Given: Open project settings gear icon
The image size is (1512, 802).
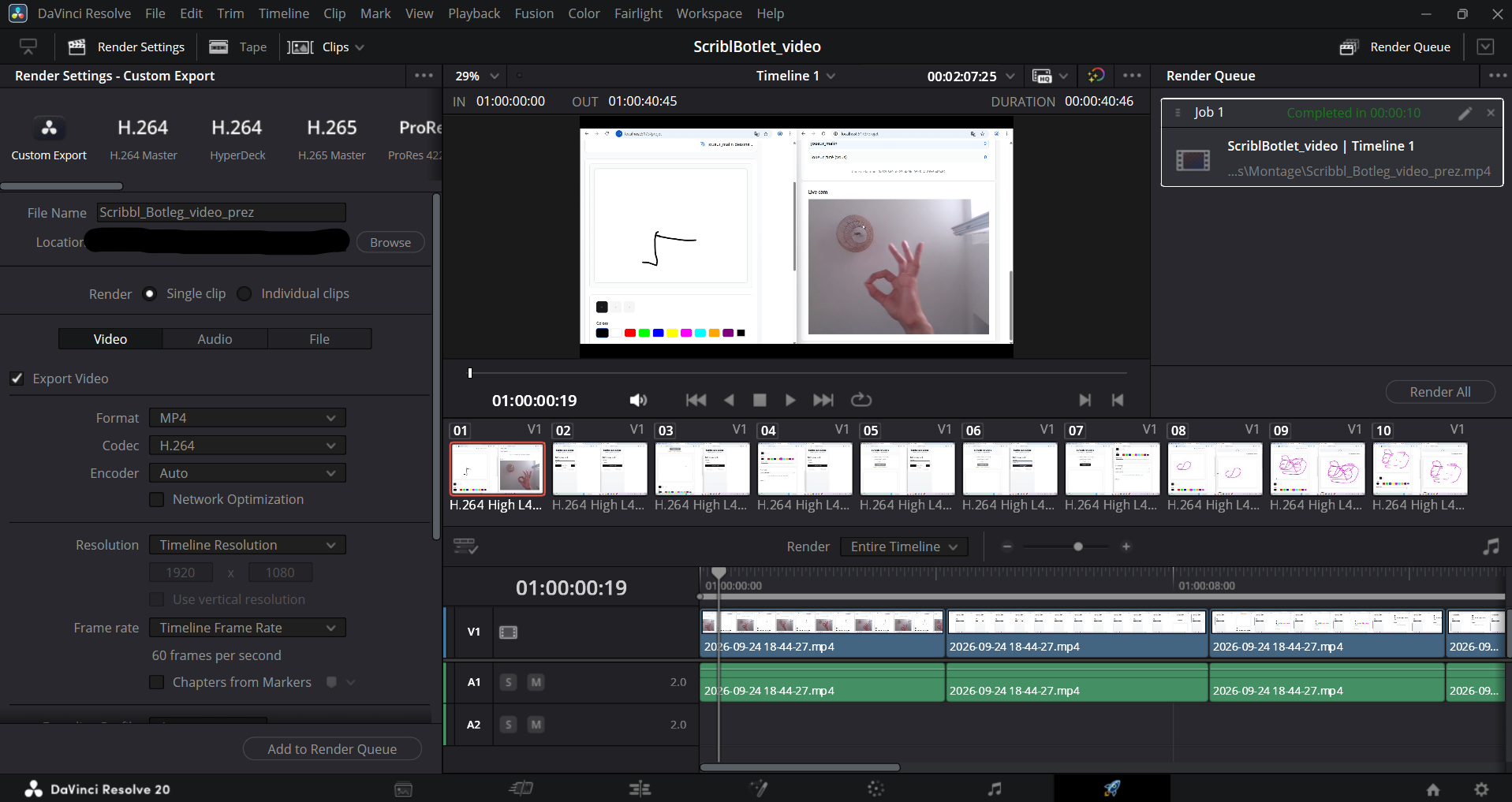Looking at the screenshot, I should (x=1482, y=789).
